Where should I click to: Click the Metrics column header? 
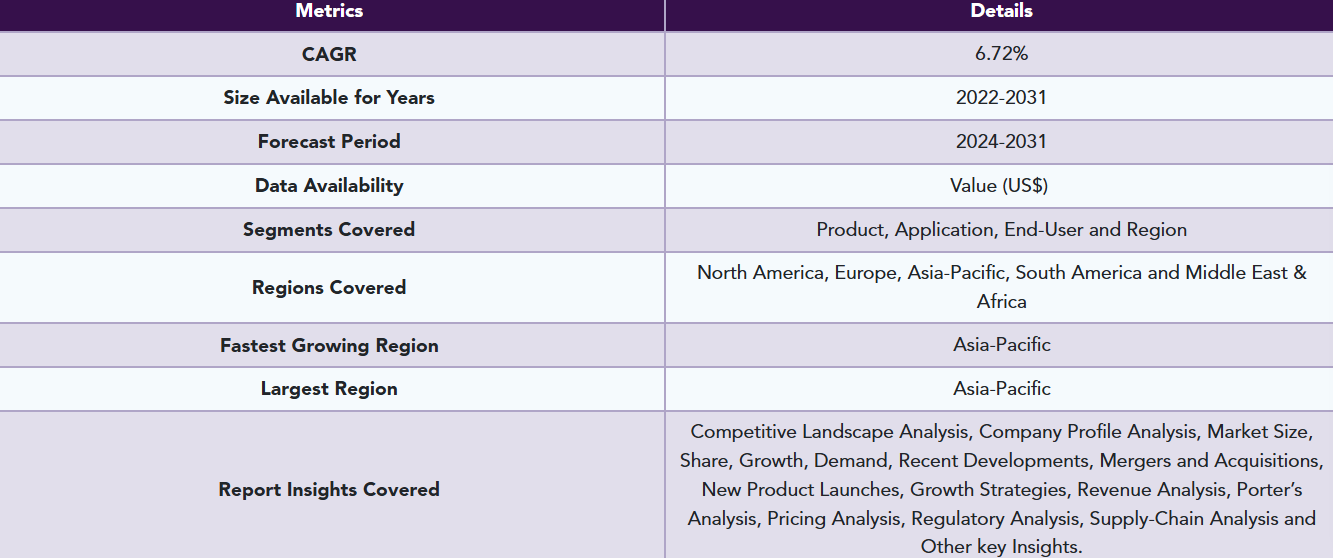tap(329, 12)
